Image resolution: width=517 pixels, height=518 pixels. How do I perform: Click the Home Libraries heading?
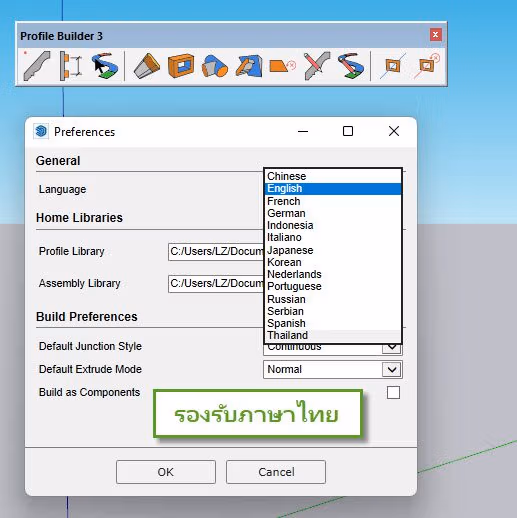(x=79, y=218)
